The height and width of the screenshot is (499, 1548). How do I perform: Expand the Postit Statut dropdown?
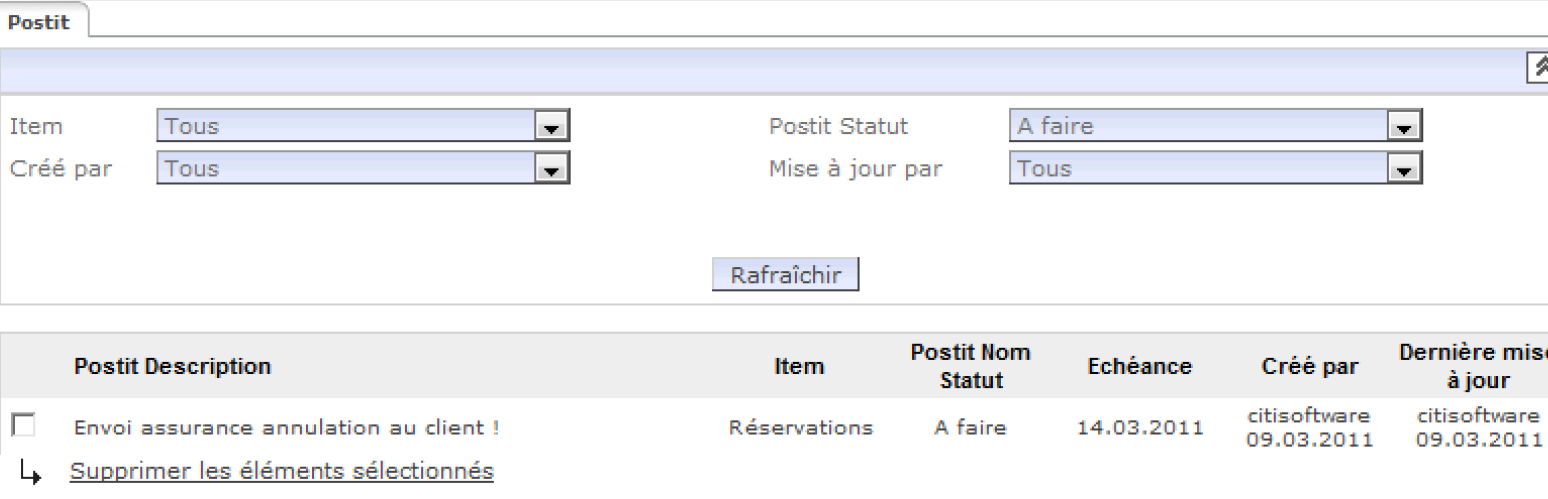(1402, 127)
